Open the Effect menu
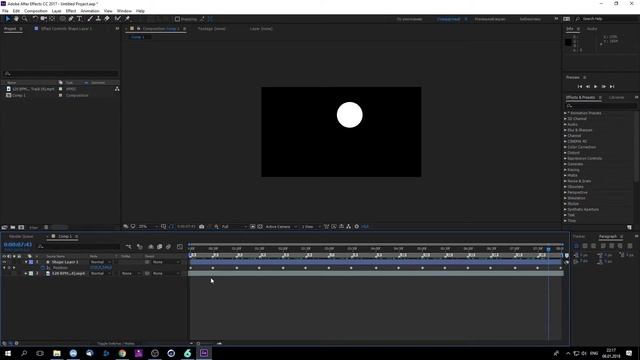The width and height of the screenshot is (640, 360). click(71, 11)
